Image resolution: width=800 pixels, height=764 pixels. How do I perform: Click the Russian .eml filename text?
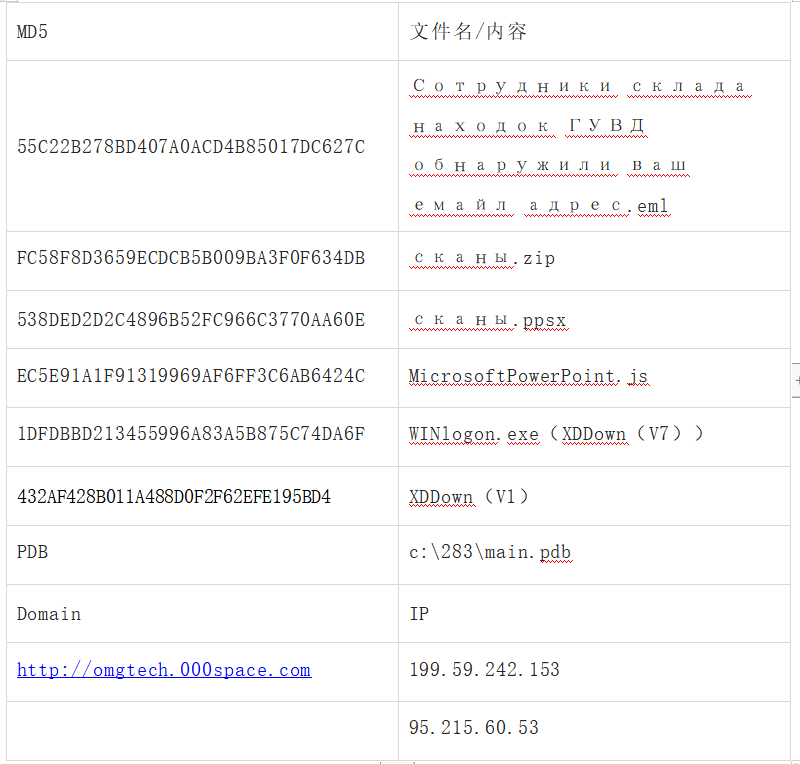click(581, 146)
